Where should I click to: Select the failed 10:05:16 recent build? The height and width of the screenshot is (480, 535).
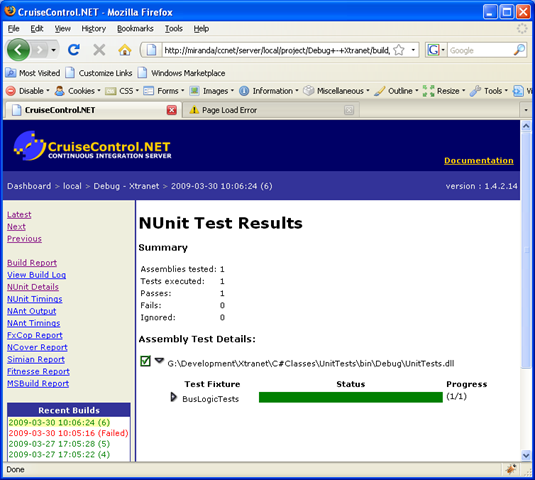pos(68,433)
